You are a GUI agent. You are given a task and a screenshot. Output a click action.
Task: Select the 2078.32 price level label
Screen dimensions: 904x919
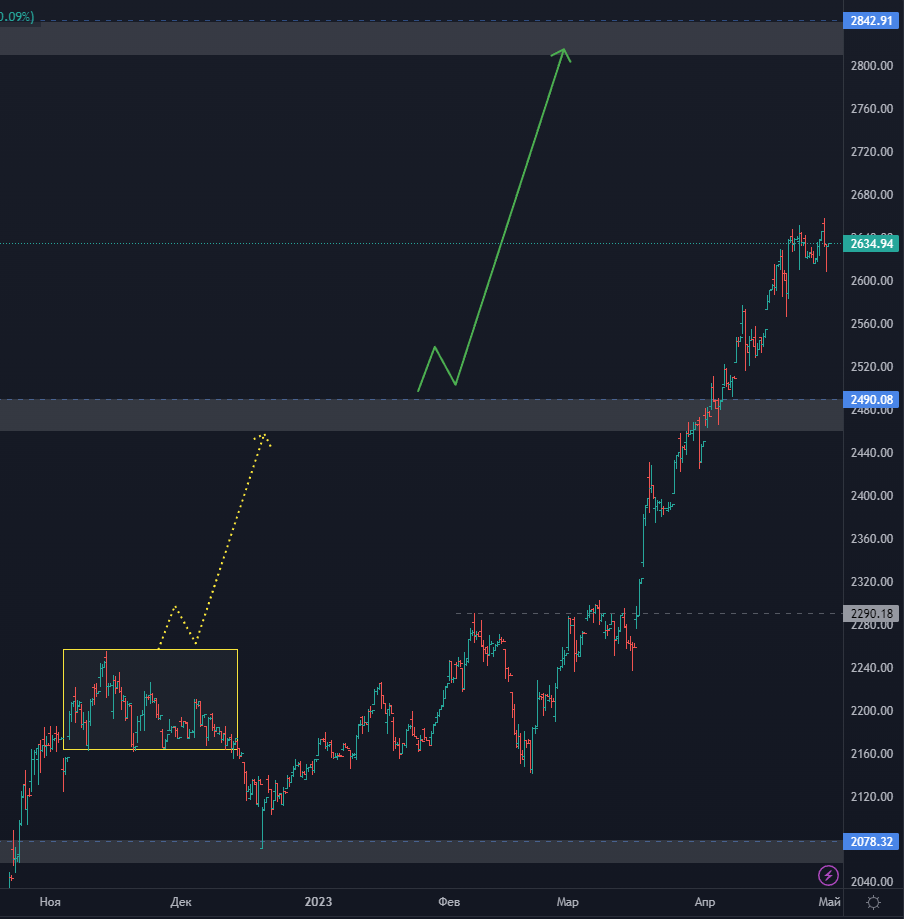tap(871, 842)
